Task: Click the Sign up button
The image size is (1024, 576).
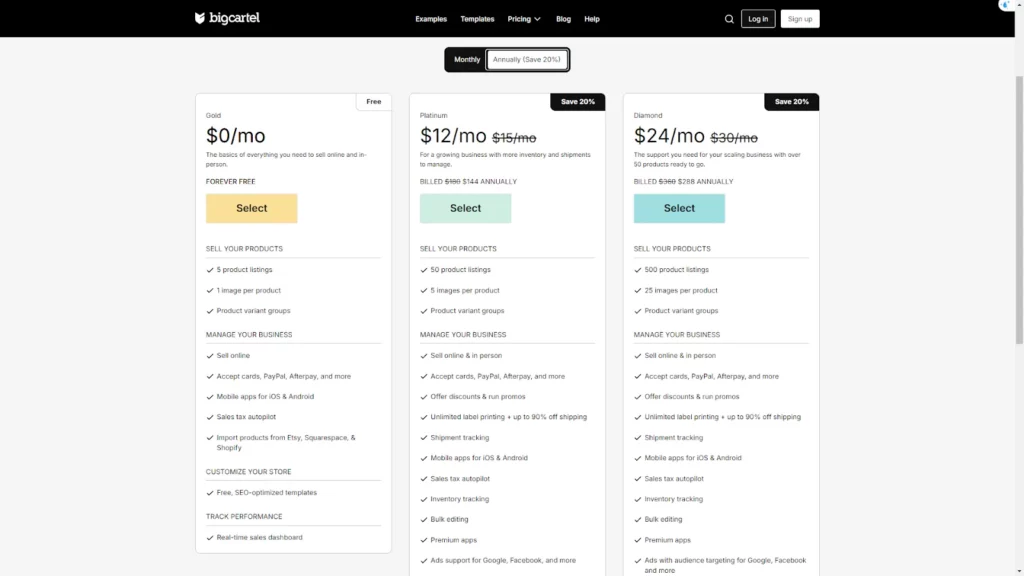Action: tap(799, 19)
